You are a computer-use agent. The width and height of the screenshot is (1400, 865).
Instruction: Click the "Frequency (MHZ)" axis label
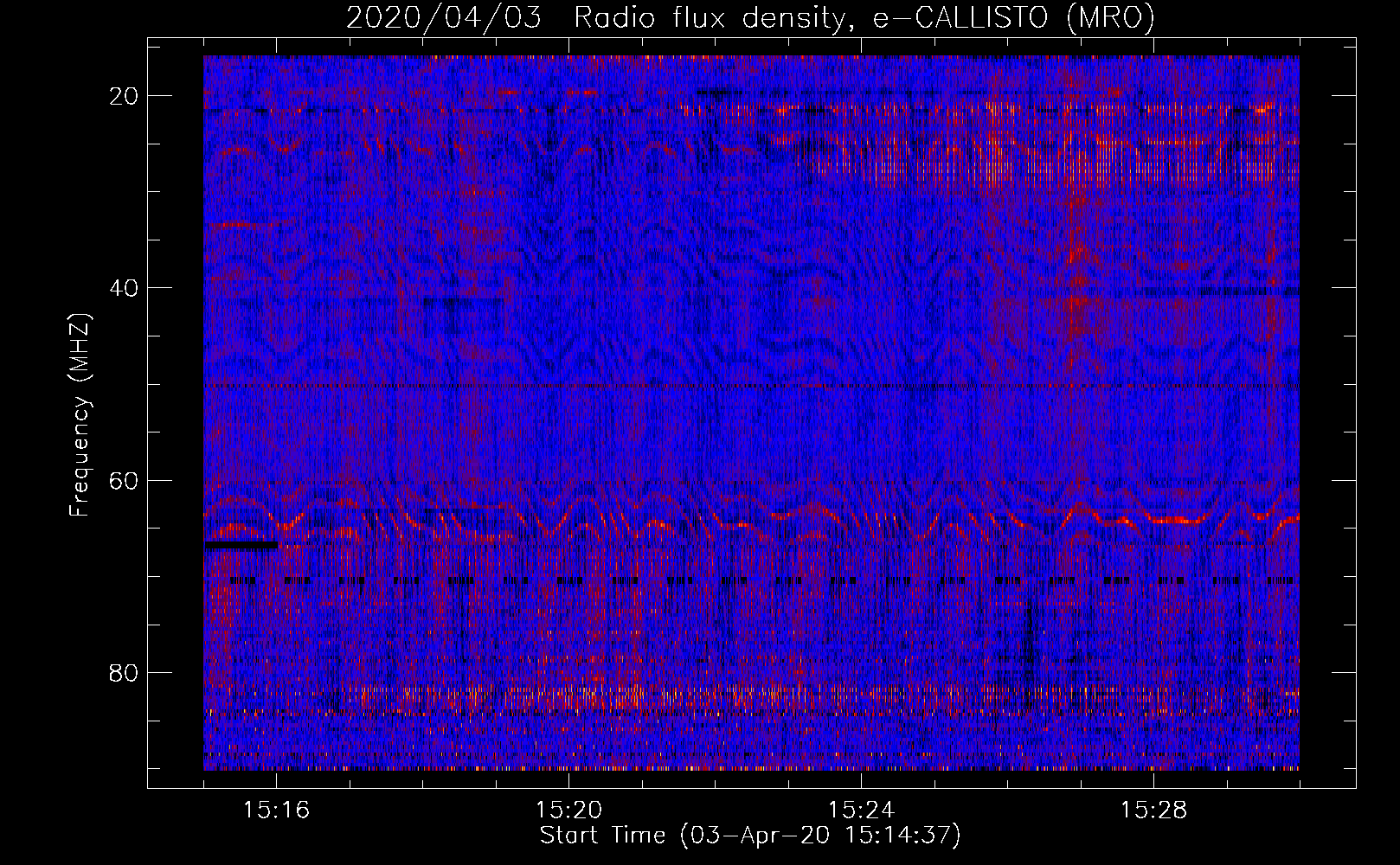point(80,415)
